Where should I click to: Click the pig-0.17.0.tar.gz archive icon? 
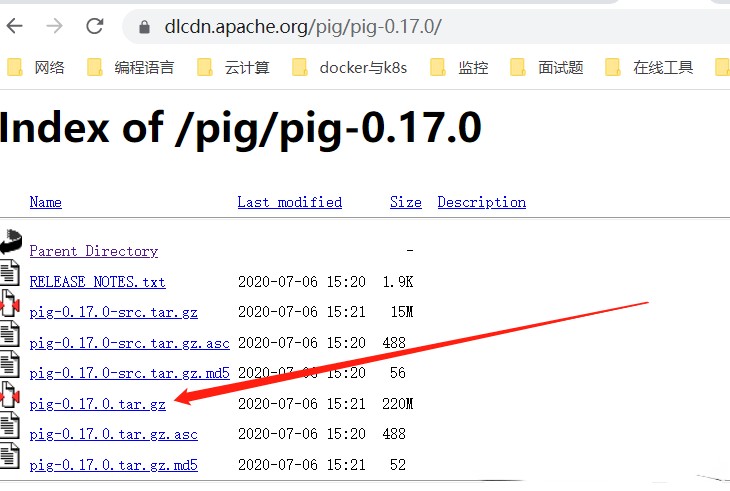click(x=10, y=396)
